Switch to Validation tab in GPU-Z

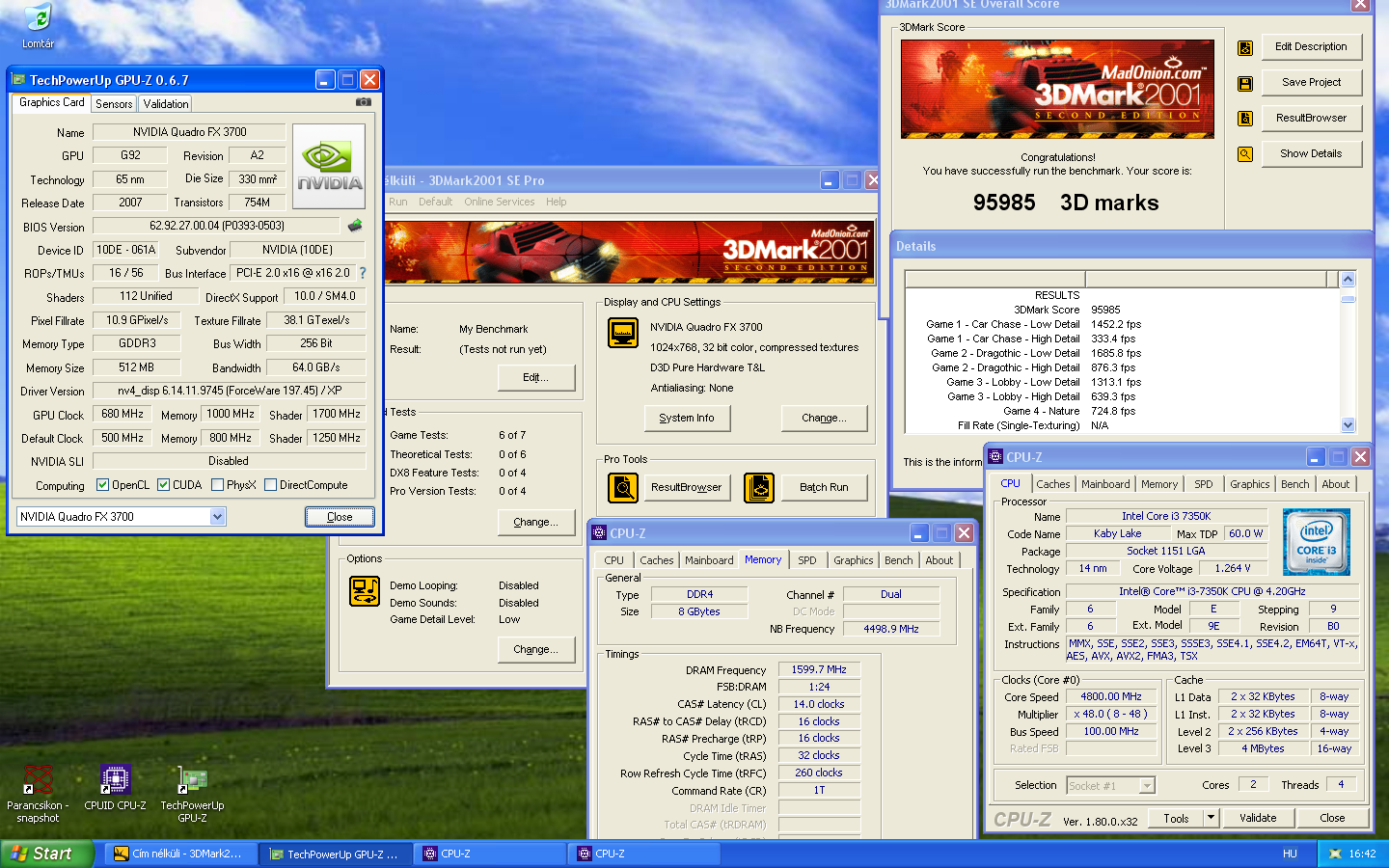coord(166,104)
